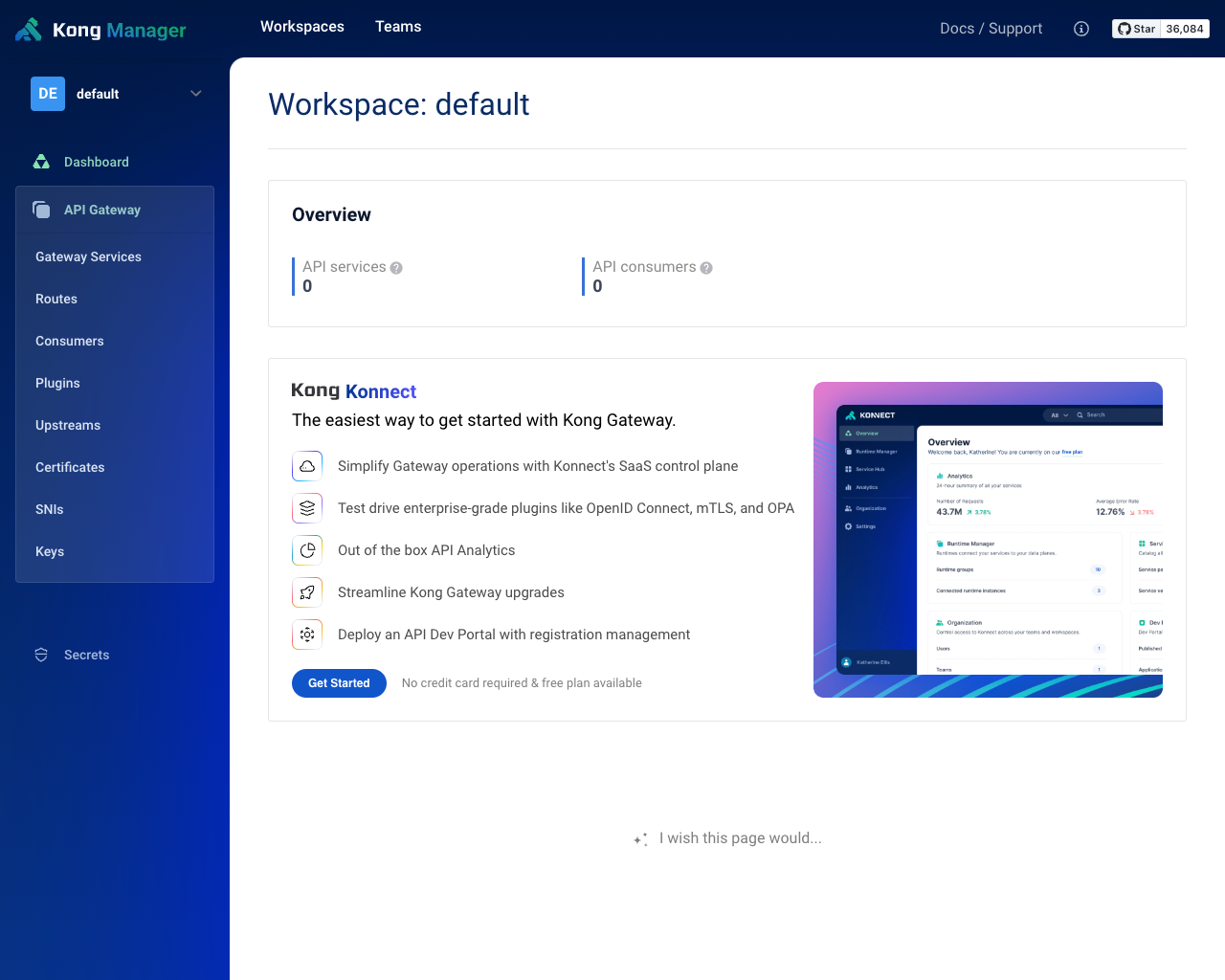This screenshot has height=980, width=1225.
Task: Click the API services label
Action: [345, 267]
